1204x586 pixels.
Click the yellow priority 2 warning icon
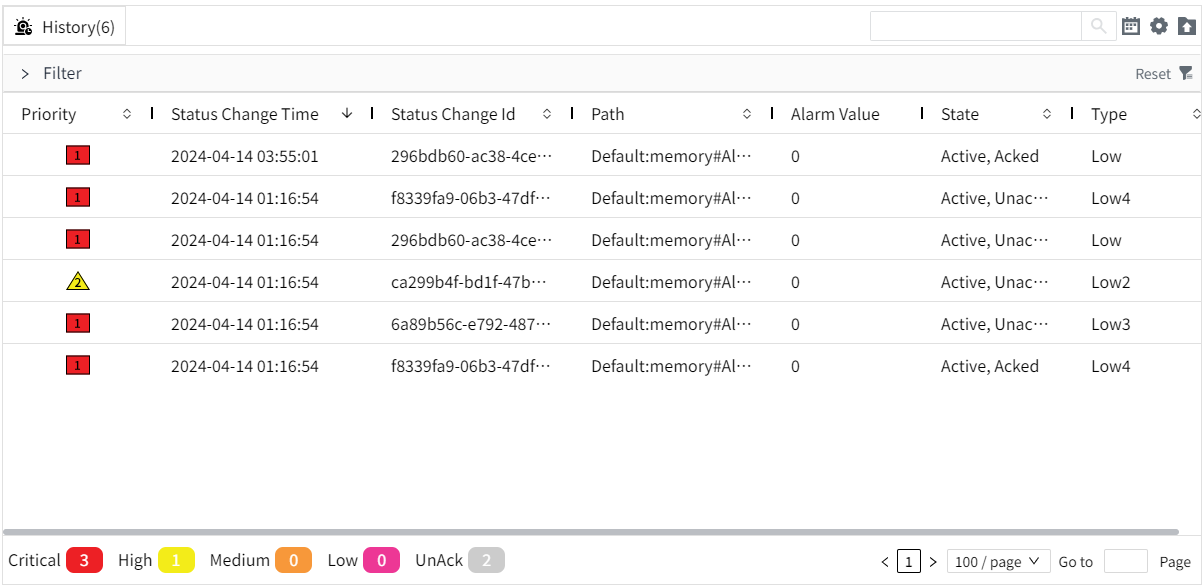pyautogui.click(x=78, y=282)
